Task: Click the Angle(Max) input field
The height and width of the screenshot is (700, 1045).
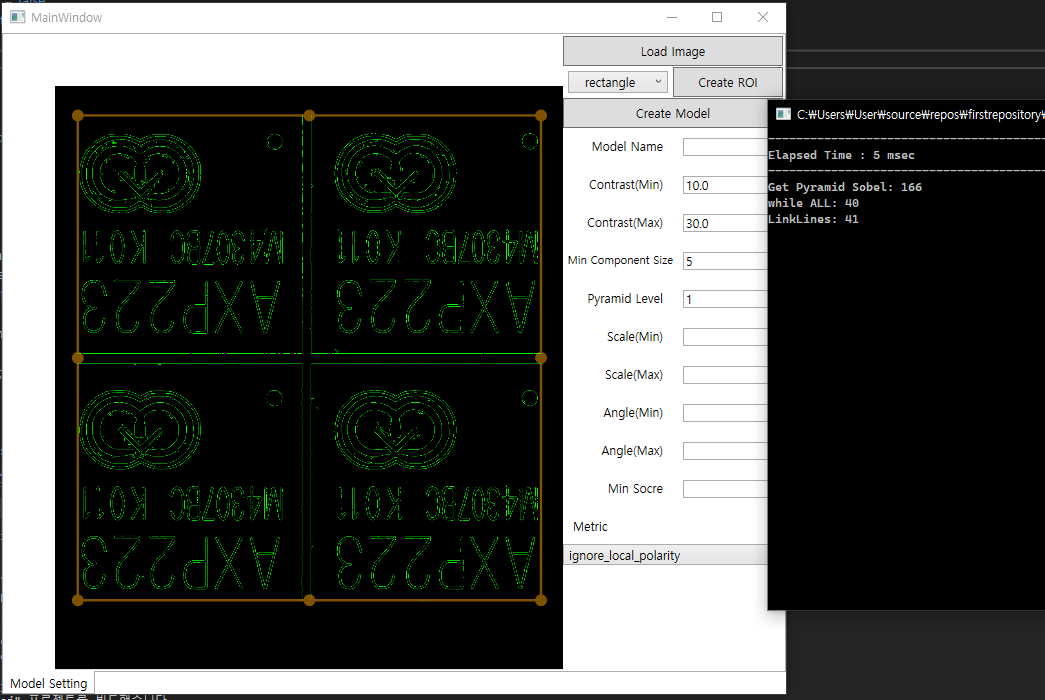Action: point(725,451)
